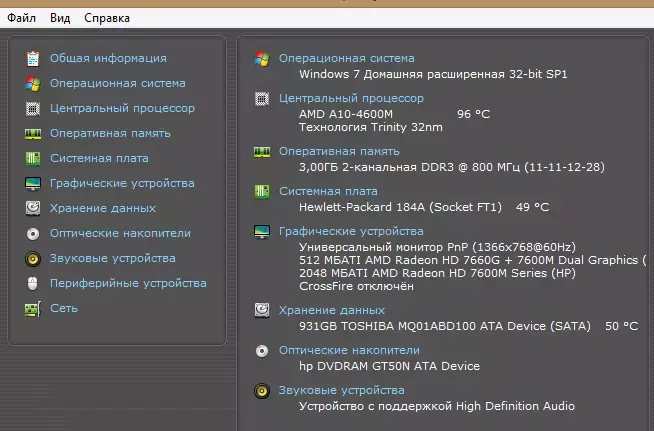Viewport: 654px width, 431px height.
Task: Click the network card icon beside Сеть
Action: (33, 309)
